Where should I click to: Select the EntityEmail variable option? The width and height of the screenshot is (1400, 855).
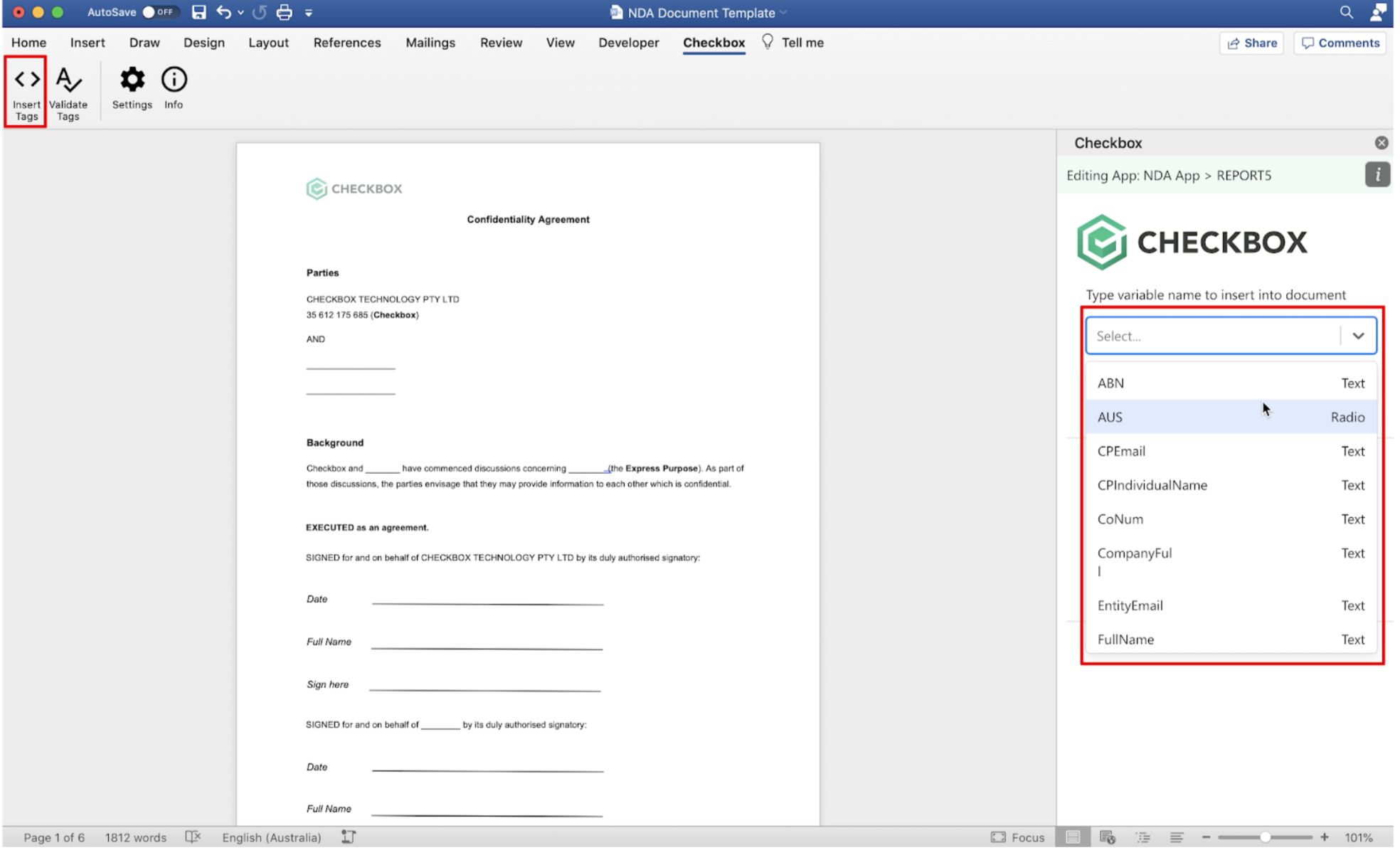1231,606
